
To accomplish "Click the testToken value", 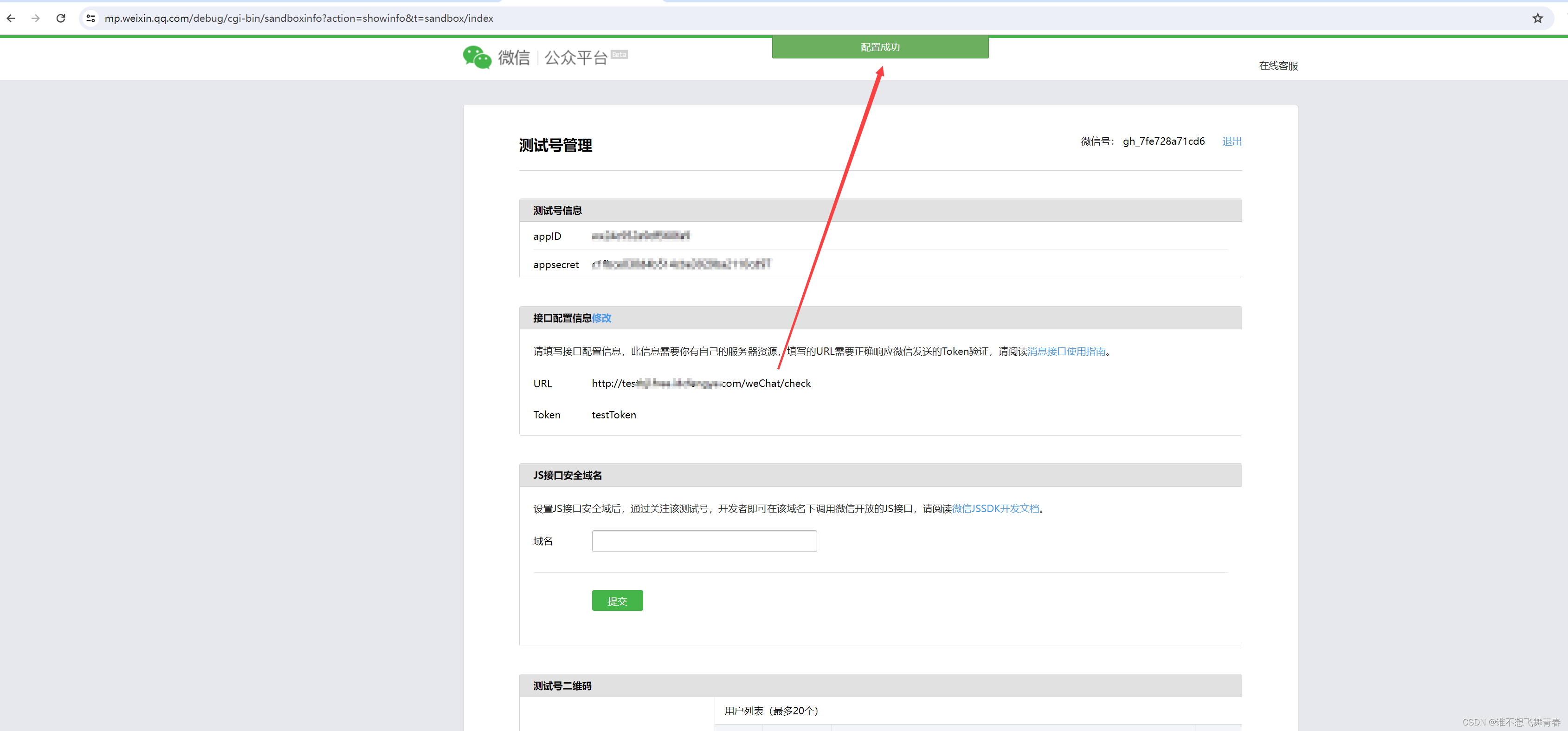I will coord(613,415).
